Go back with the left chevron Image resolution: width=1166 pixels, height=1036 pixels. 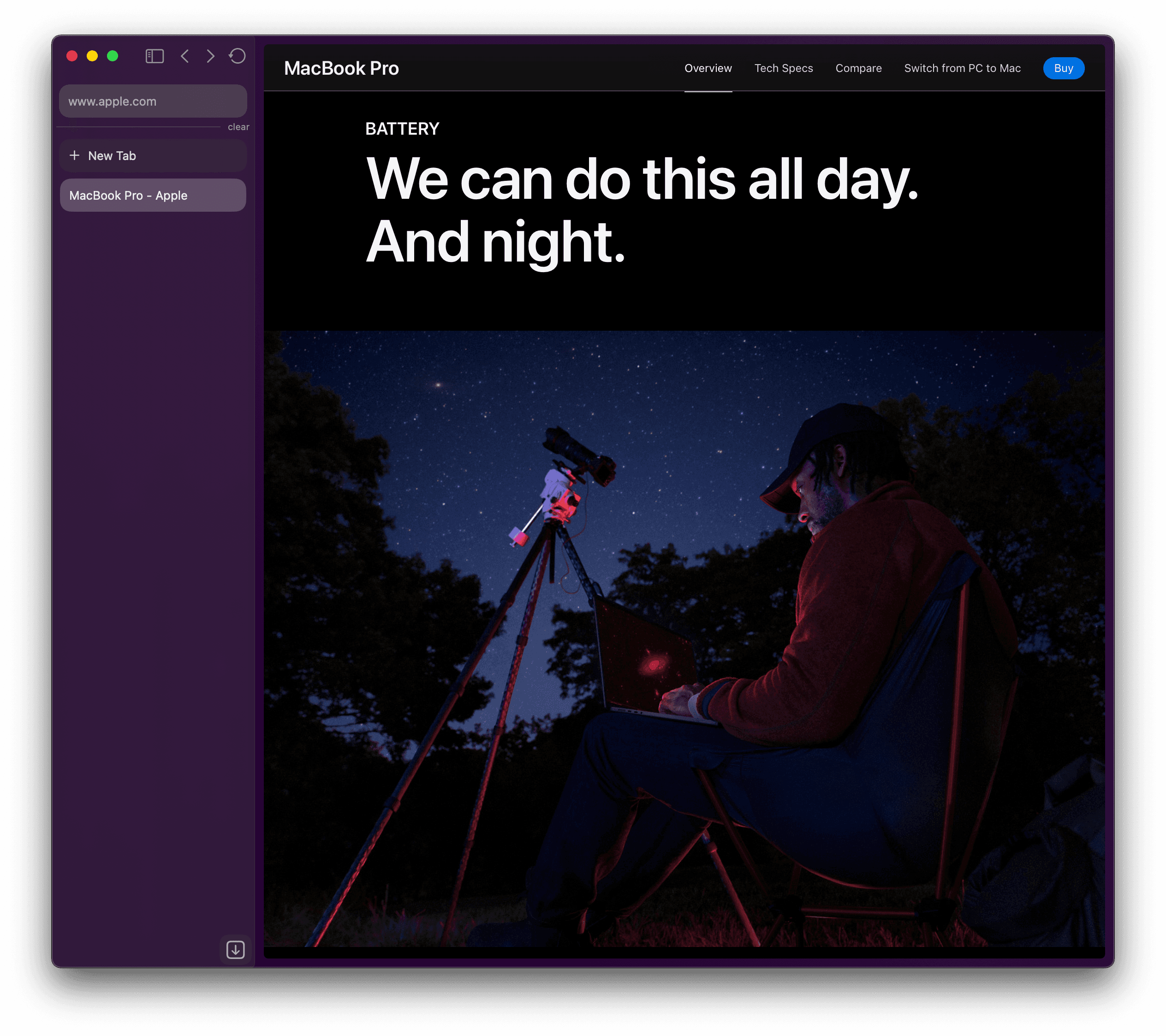tap(185, 56)
